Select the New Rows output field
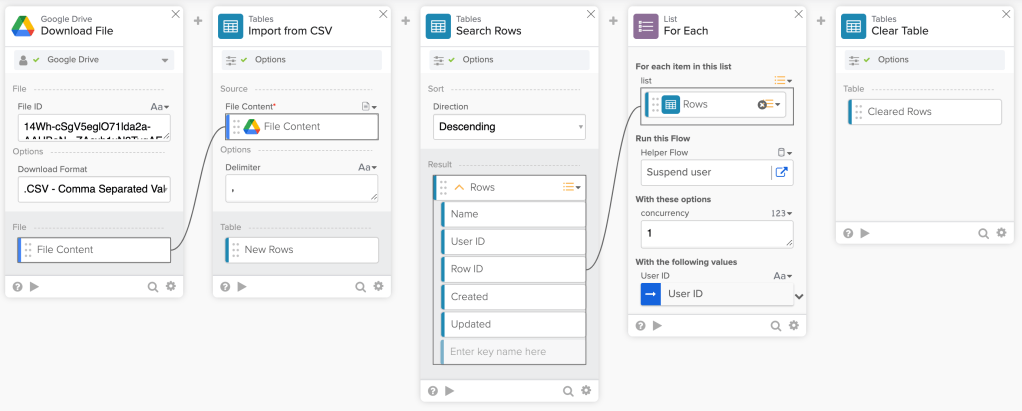 [302, 250]
